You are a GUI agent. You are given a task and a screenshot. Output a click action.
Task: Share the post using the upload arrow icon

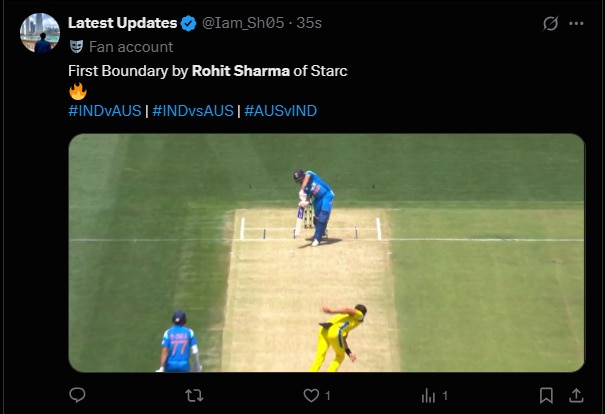pyautogui.click(x=576, y=396)
